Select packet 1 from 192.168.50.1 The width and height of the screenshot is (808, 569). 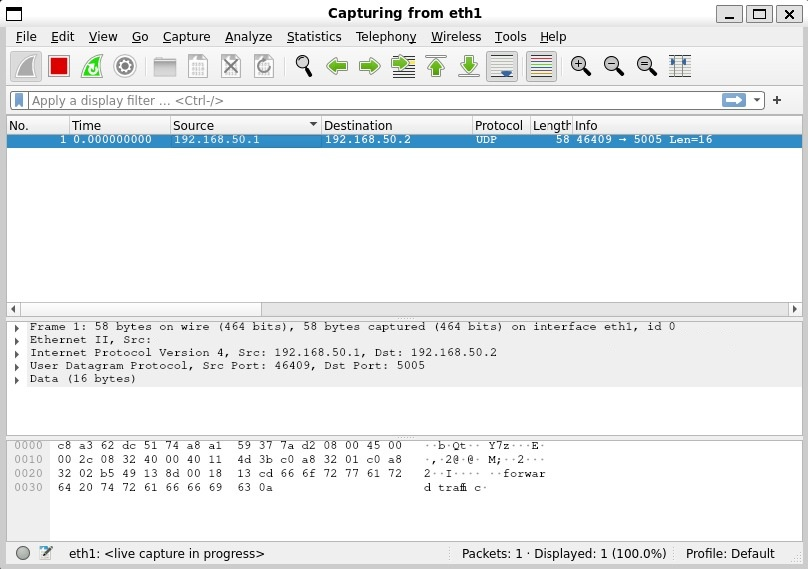(404, 140)
